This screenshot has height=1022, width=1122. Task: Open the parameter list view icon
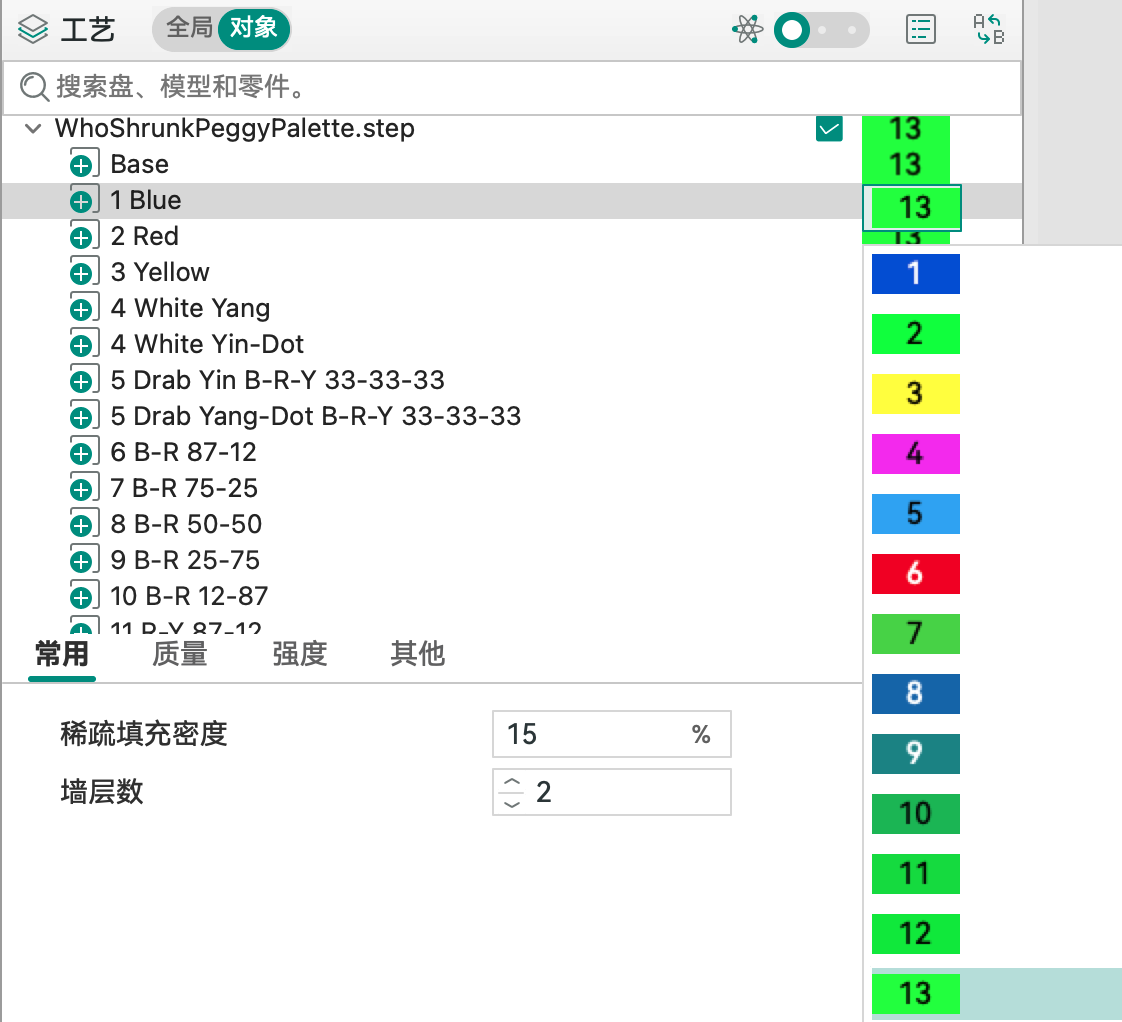(920, 29)
